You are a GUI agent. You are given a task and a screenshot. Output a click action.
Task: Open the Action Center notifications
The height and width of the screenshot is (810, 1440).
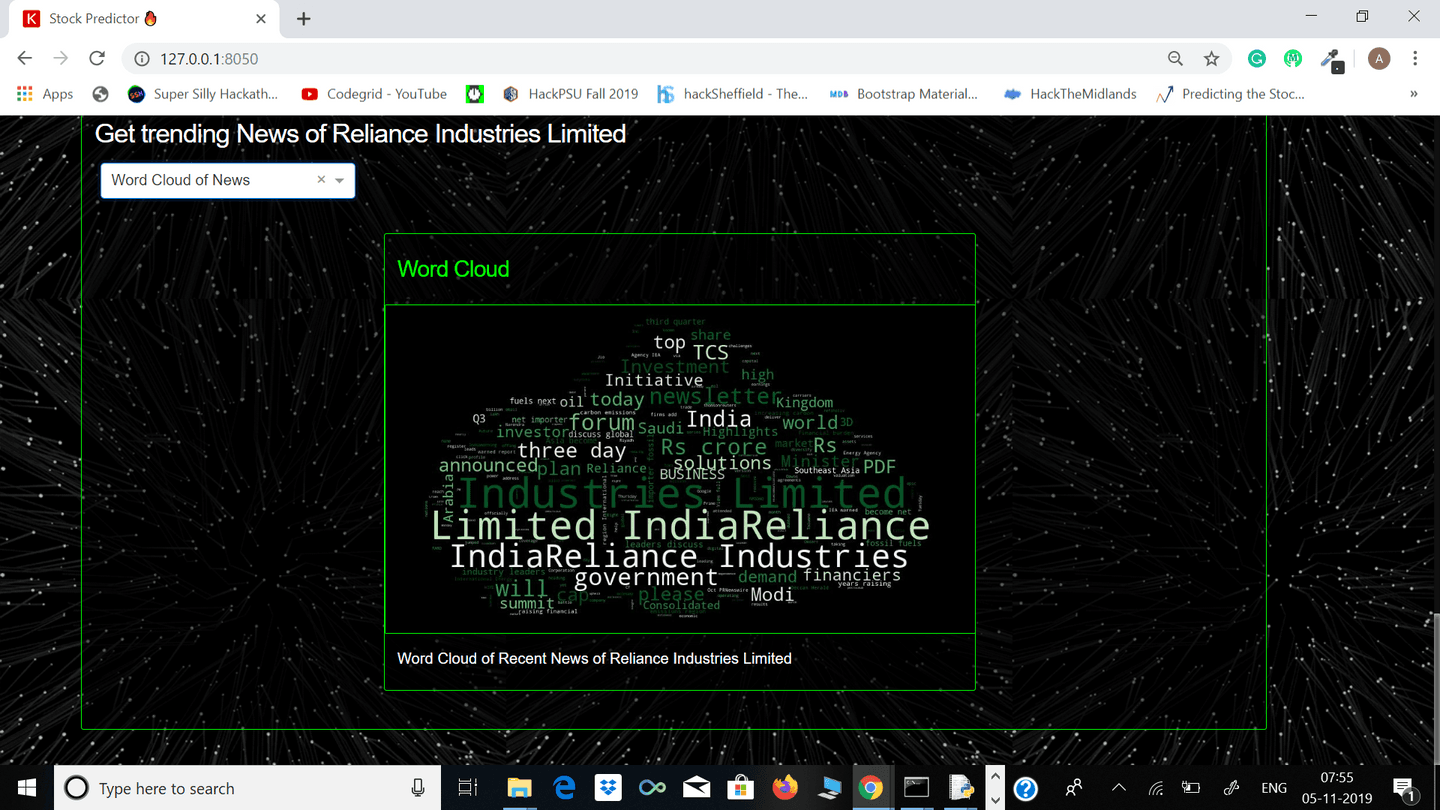coord(1403,788)
